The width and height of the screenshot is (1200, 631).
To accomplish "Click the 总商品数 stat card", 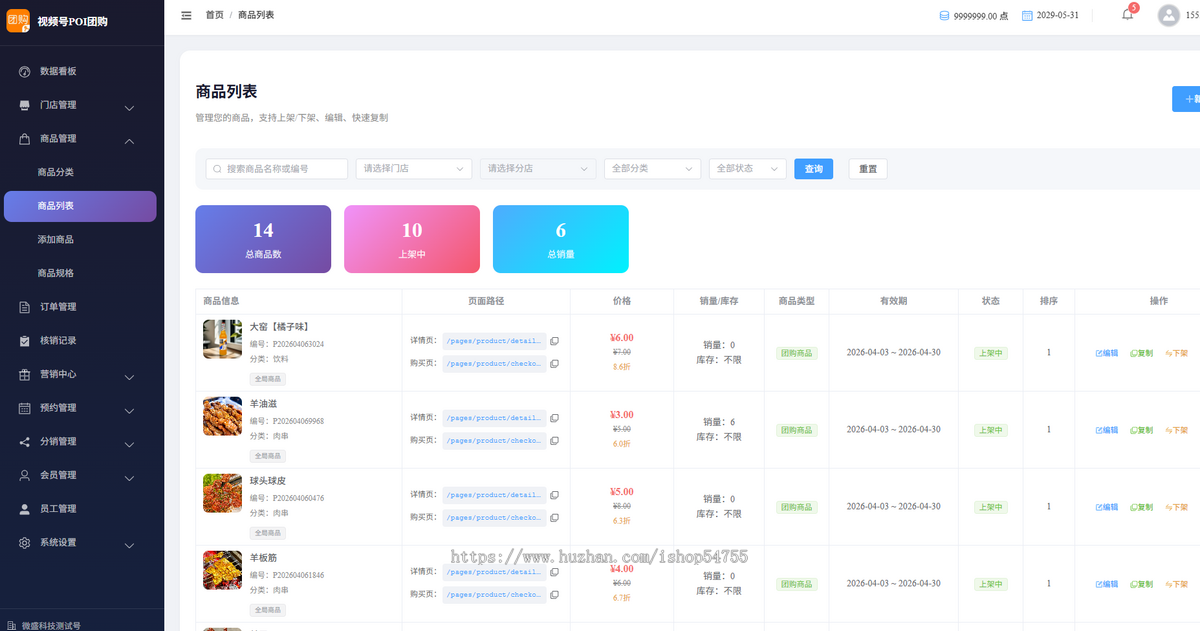I will [263, 239].
